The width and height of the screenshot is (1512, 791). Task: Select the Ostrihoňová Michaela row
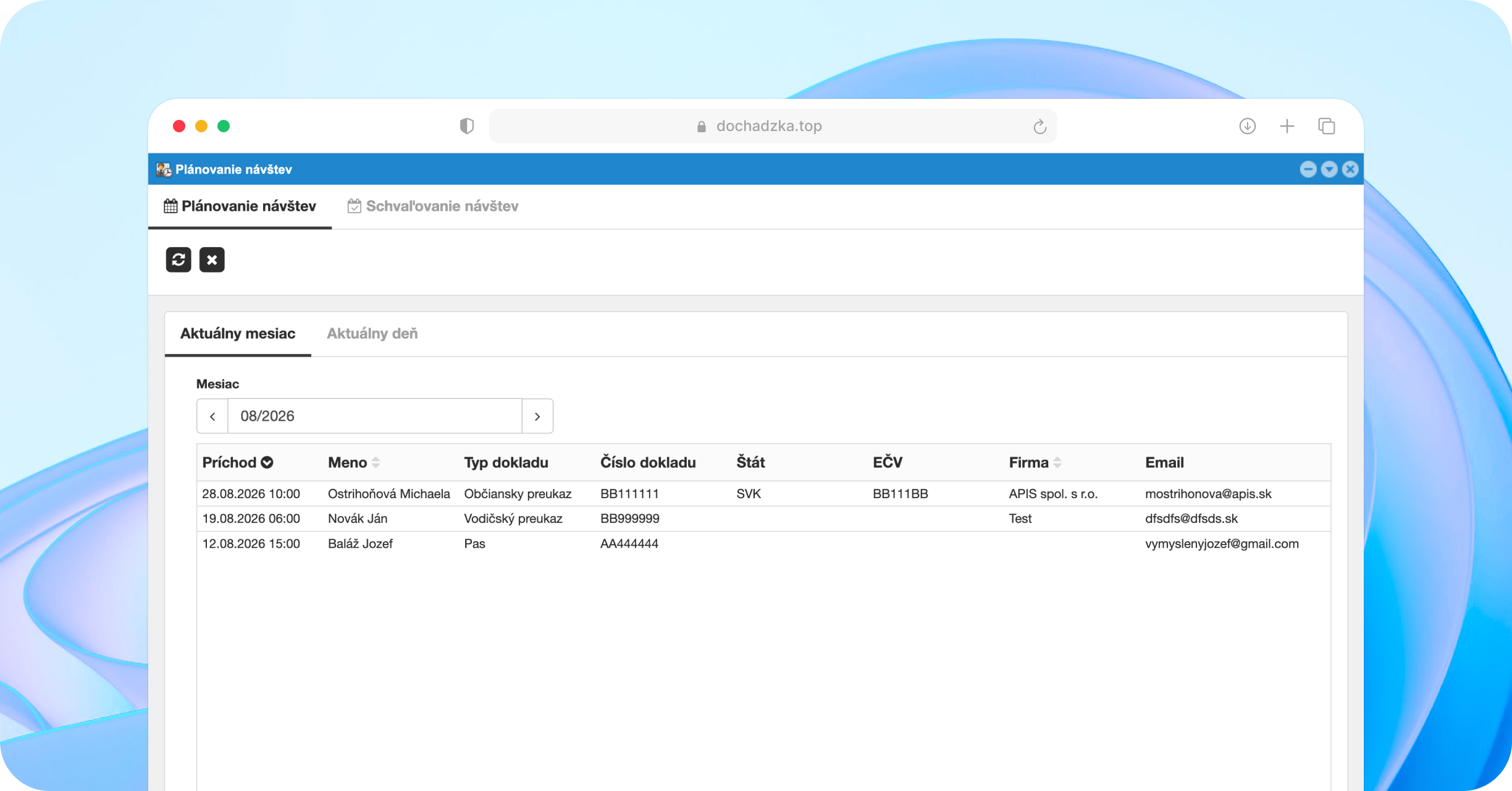(764, 494)
